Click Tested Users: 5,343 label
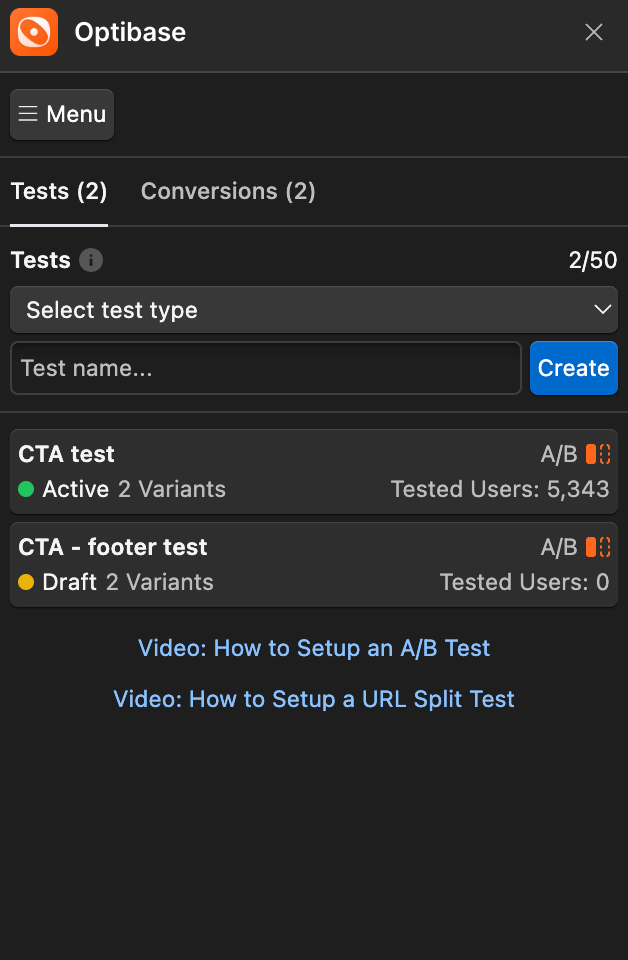Viewport: 628px width, 960px height. pos(499,489)
